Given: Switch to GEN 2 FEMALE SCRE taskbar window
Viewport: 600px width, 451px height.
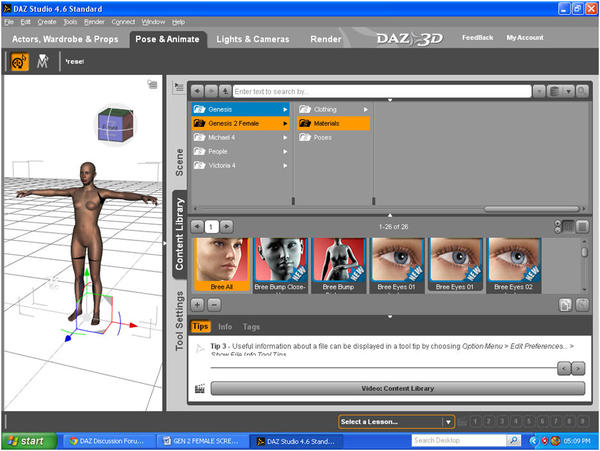Looking at the screenshot, I should click(x=202, y=441).
